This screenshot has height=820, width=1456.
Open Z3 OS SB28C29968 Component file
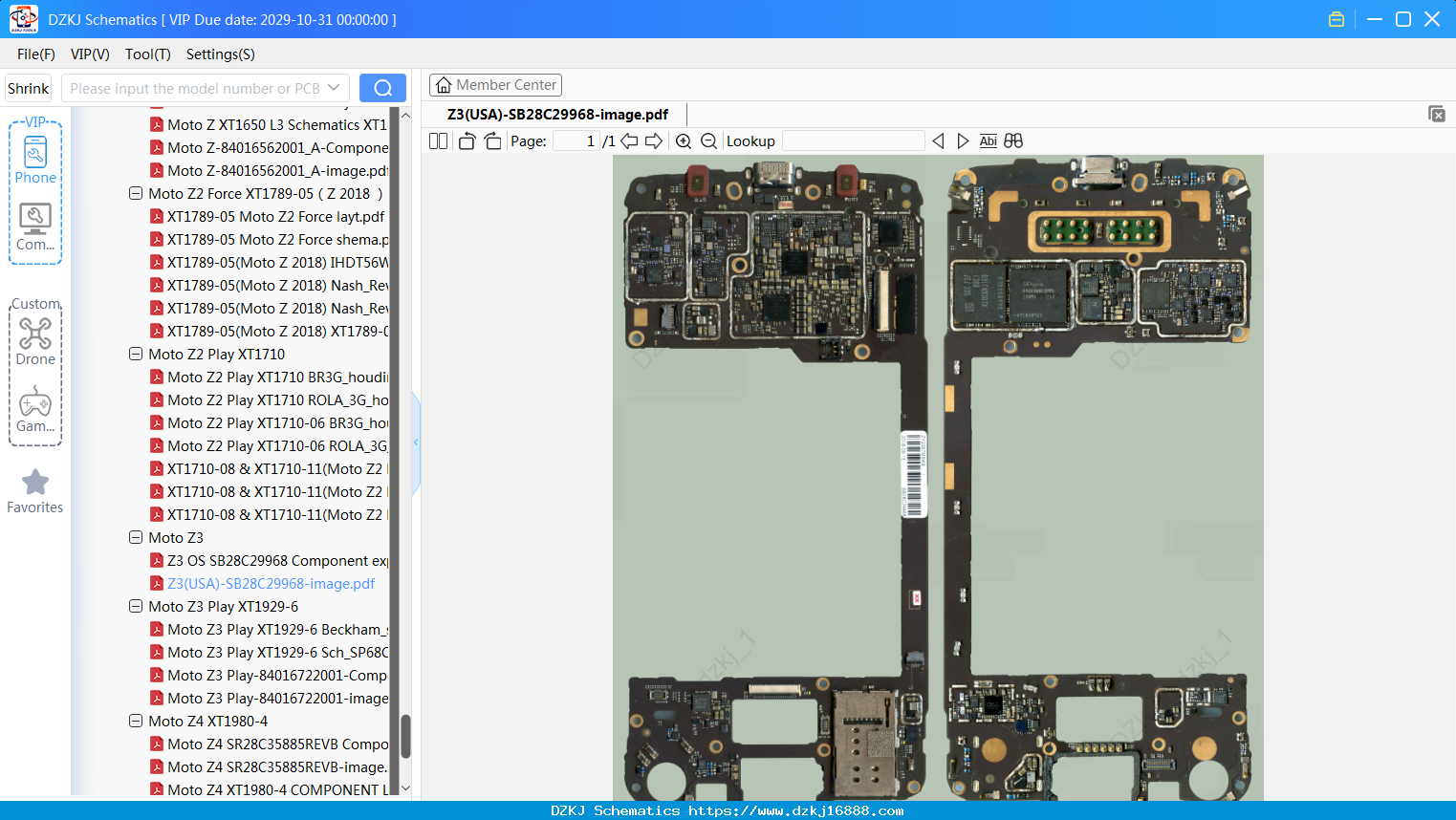277,561
